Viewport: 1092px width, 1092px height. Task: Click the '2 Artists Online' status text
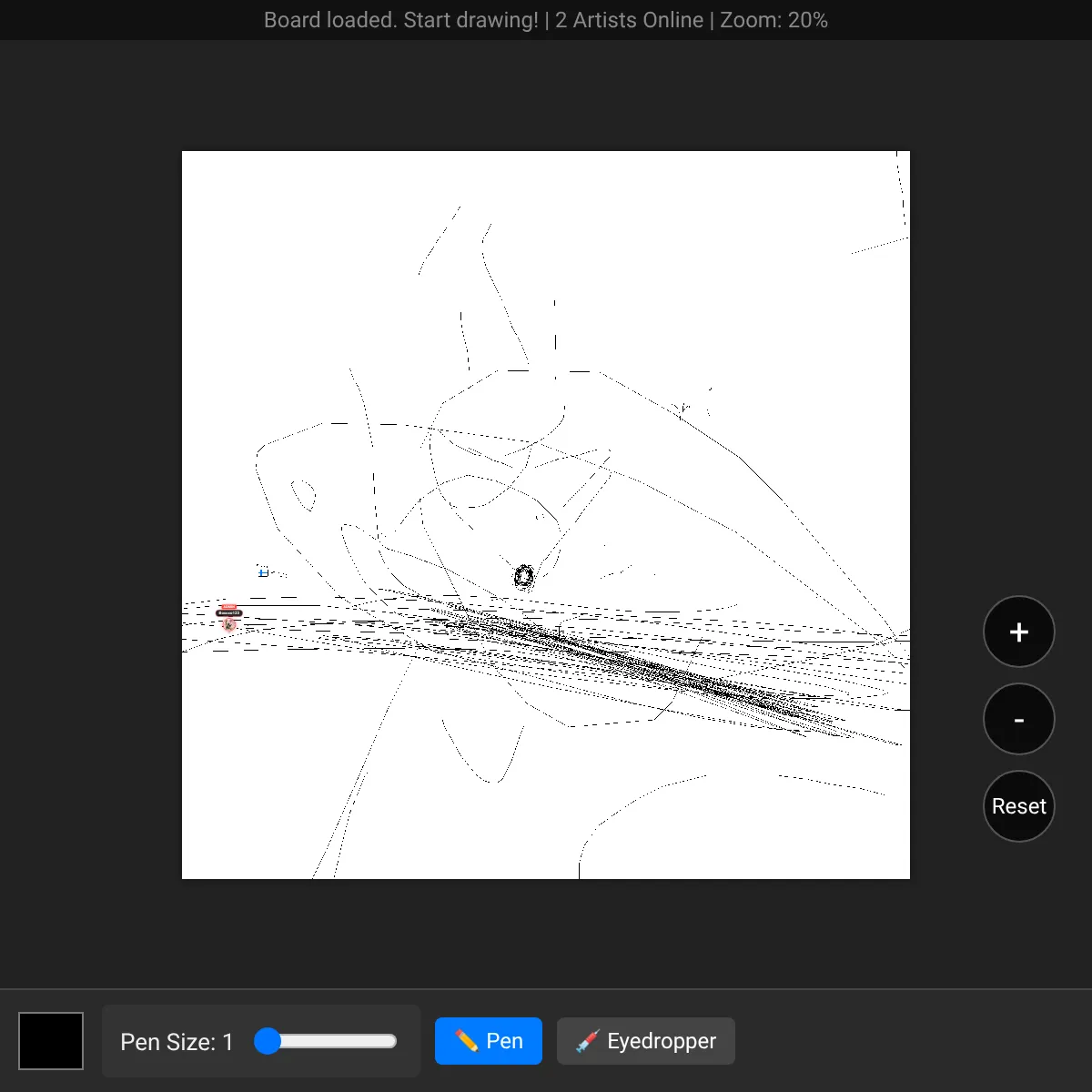click(629, 20)
